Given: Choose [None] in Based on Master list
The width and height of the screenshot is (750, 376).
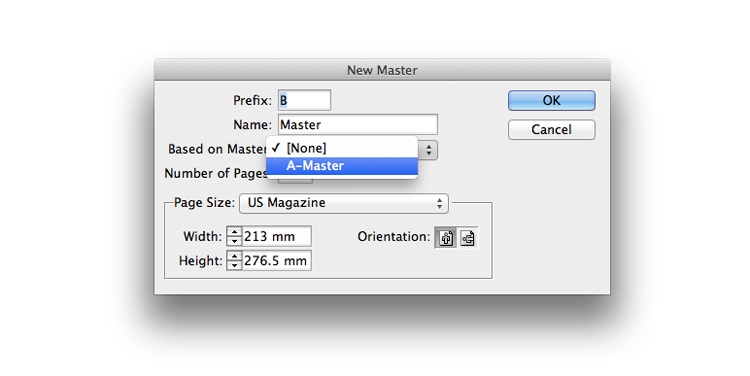Looking at the screenshot, I should click(x=342, y=148).
